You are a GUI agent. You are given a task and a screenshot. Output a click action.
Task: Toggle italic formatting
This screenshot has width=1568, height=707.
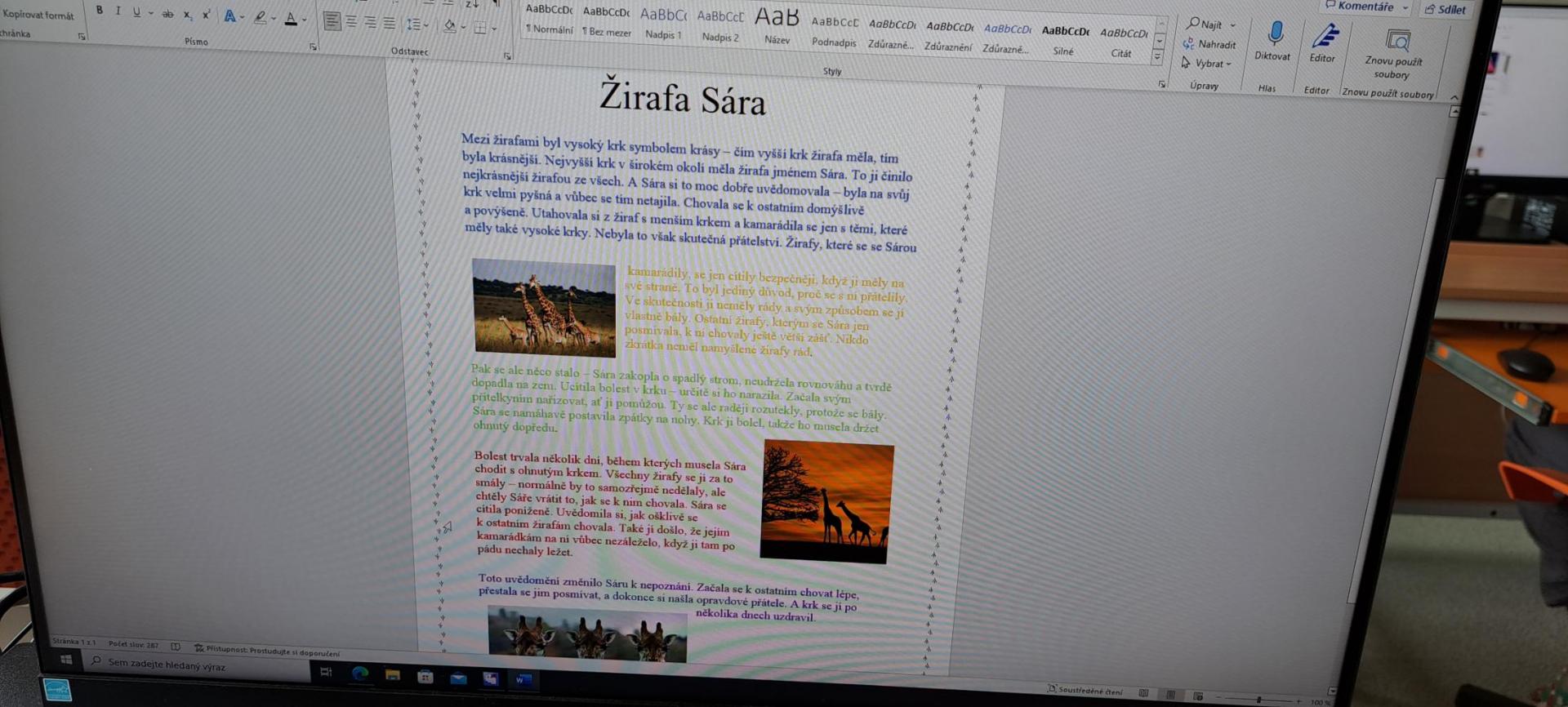coord(118,11)
